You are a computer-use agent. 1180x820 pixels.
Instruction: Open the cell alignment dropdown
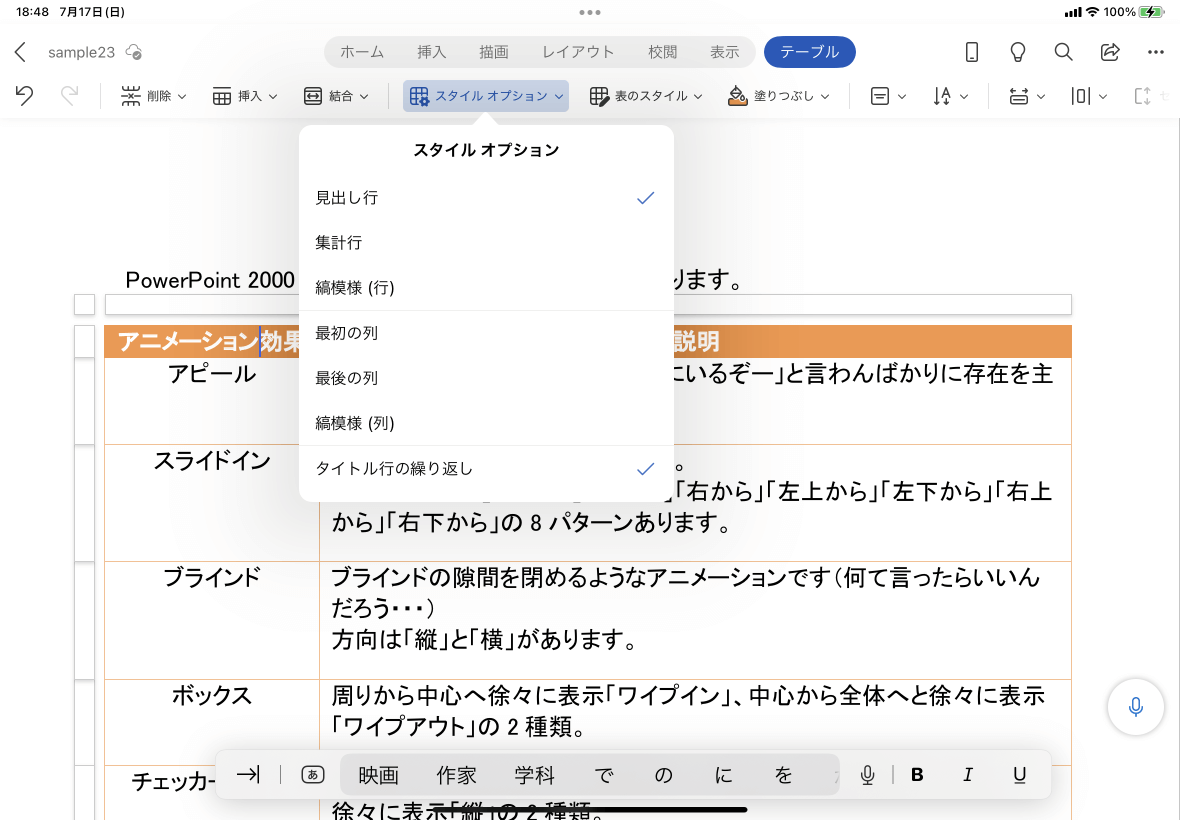(888, 96)
